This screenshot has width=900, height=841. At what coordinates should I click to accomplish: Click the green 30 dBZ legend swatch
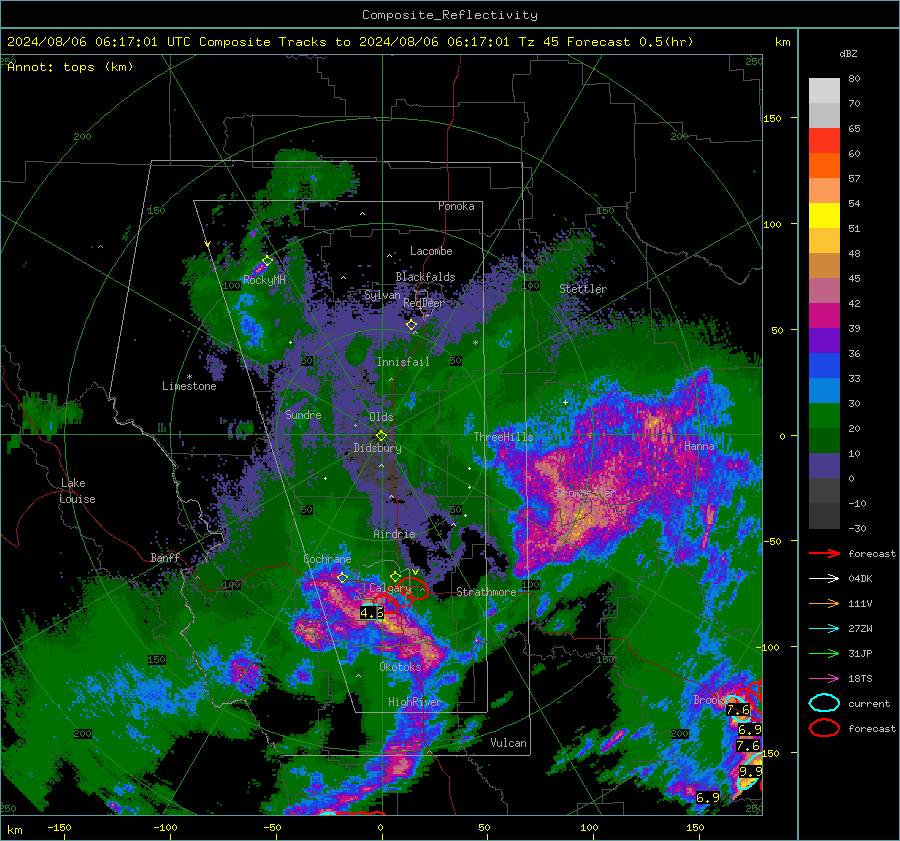click(x=824, y=416)
